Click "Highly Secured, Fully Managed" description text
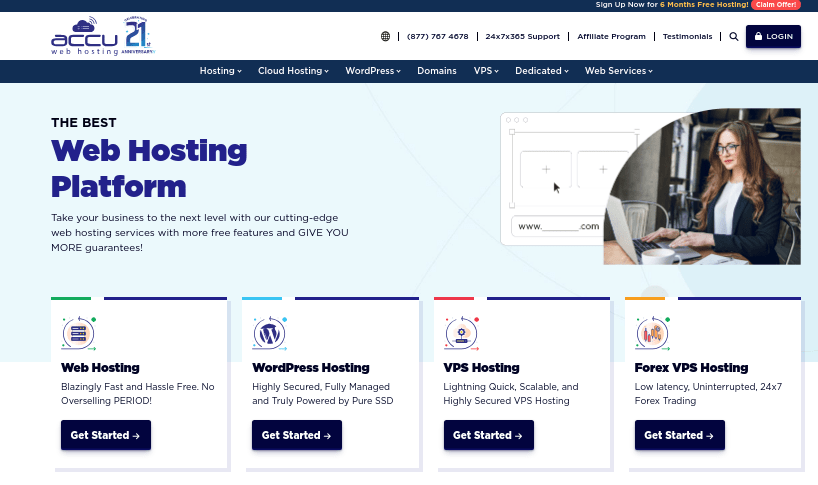This screenshot has height=485, width=818. pyautogui.click(x=322, y=394)
